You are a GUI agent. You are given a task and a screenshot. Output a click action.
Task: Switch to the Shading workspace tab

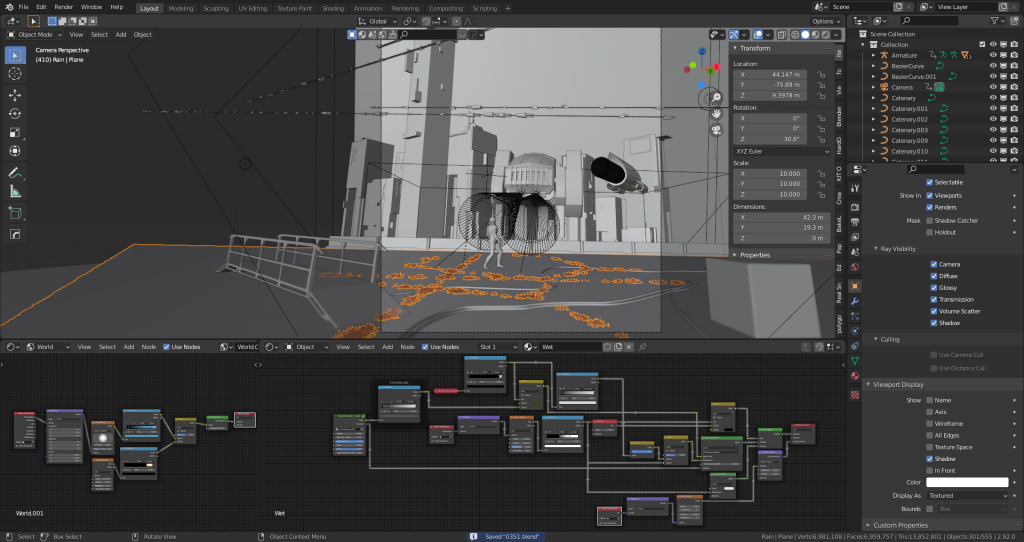[333, 8]
